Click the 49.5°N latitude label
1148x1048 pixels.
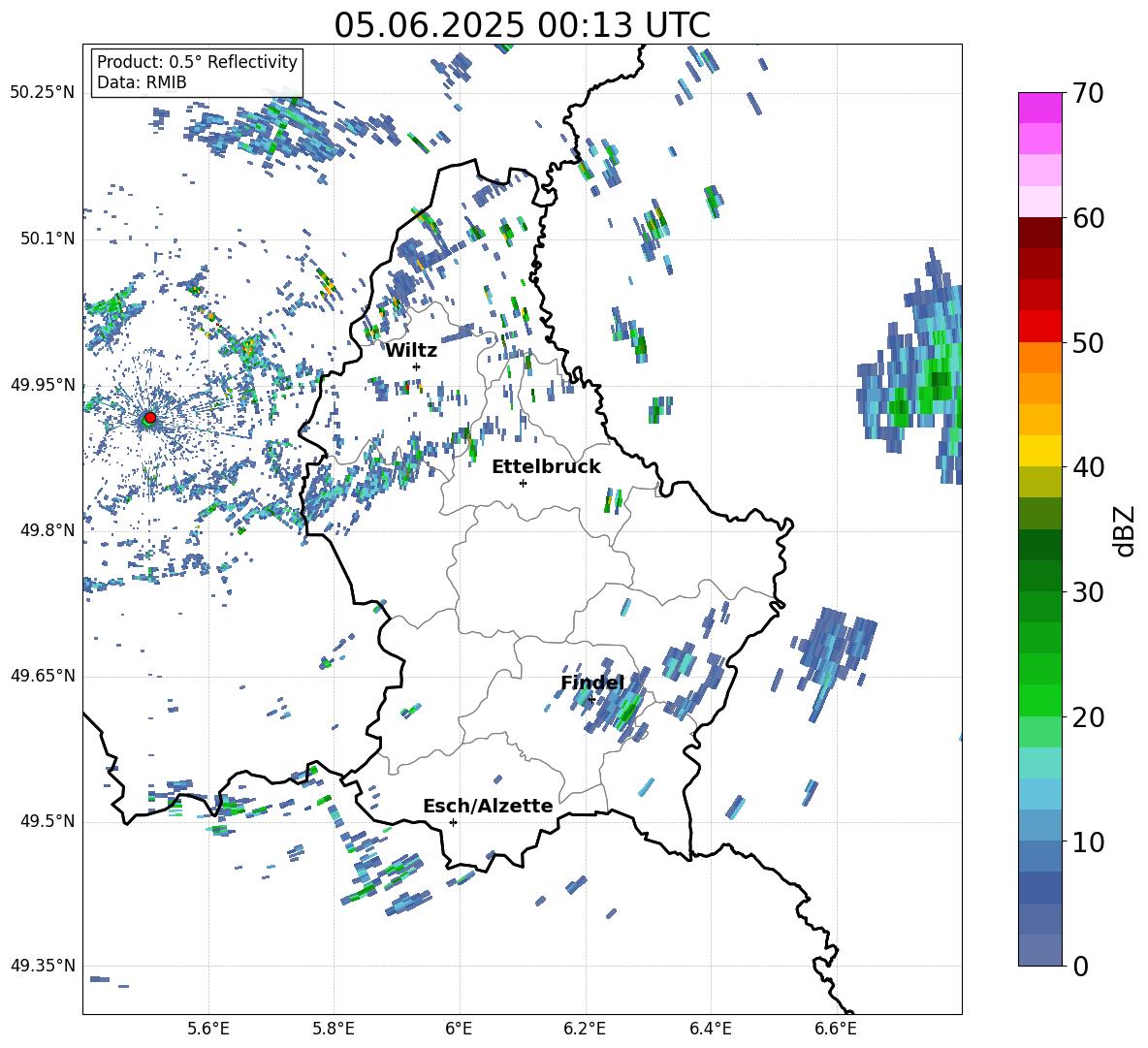click(48, 821)
